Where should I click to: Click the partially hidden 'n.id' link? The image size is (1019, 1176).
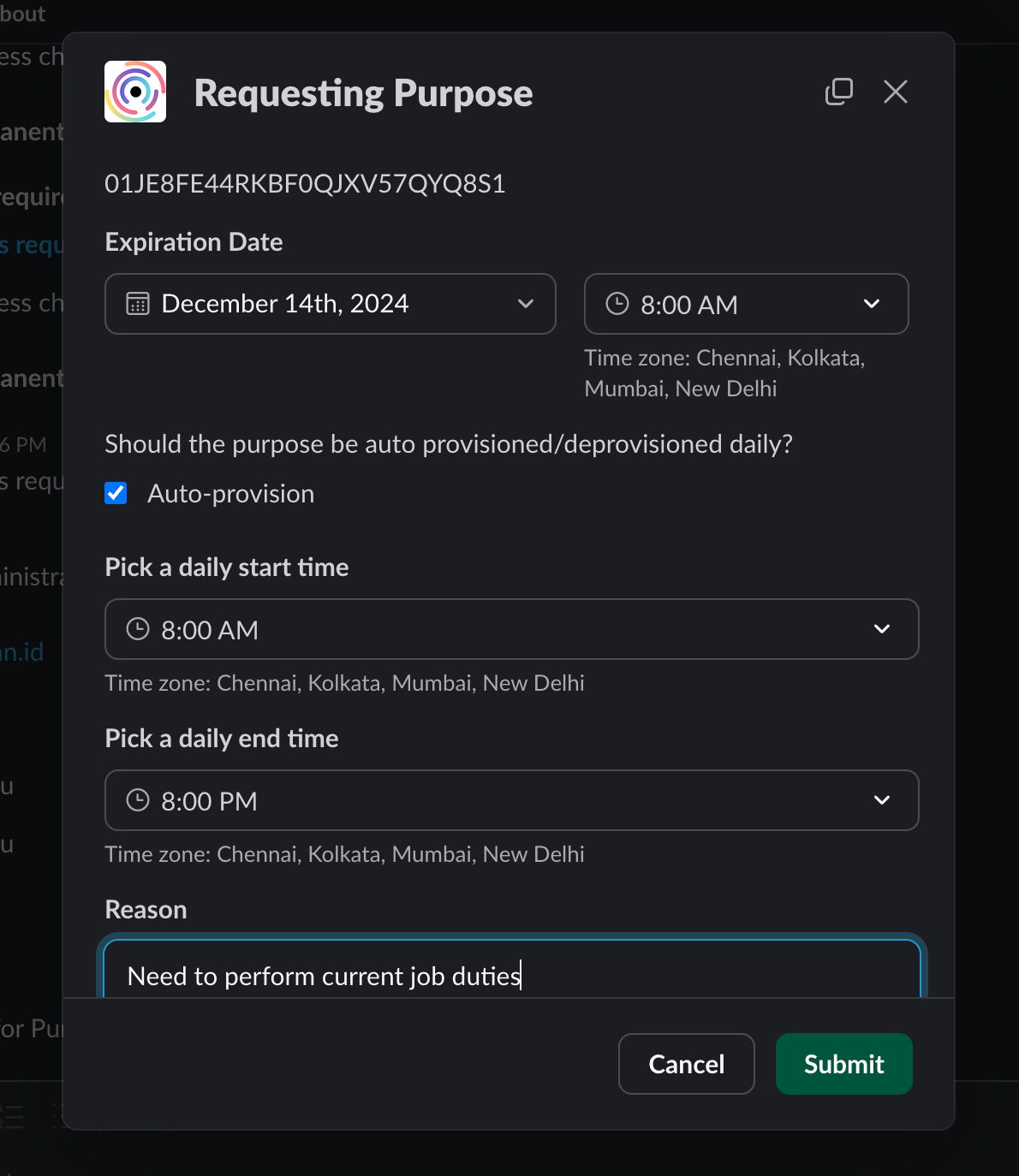(22, 652)
